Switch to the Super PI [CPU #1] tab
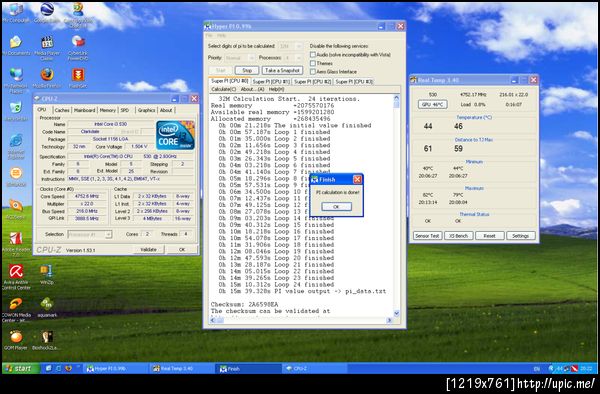 271,81
